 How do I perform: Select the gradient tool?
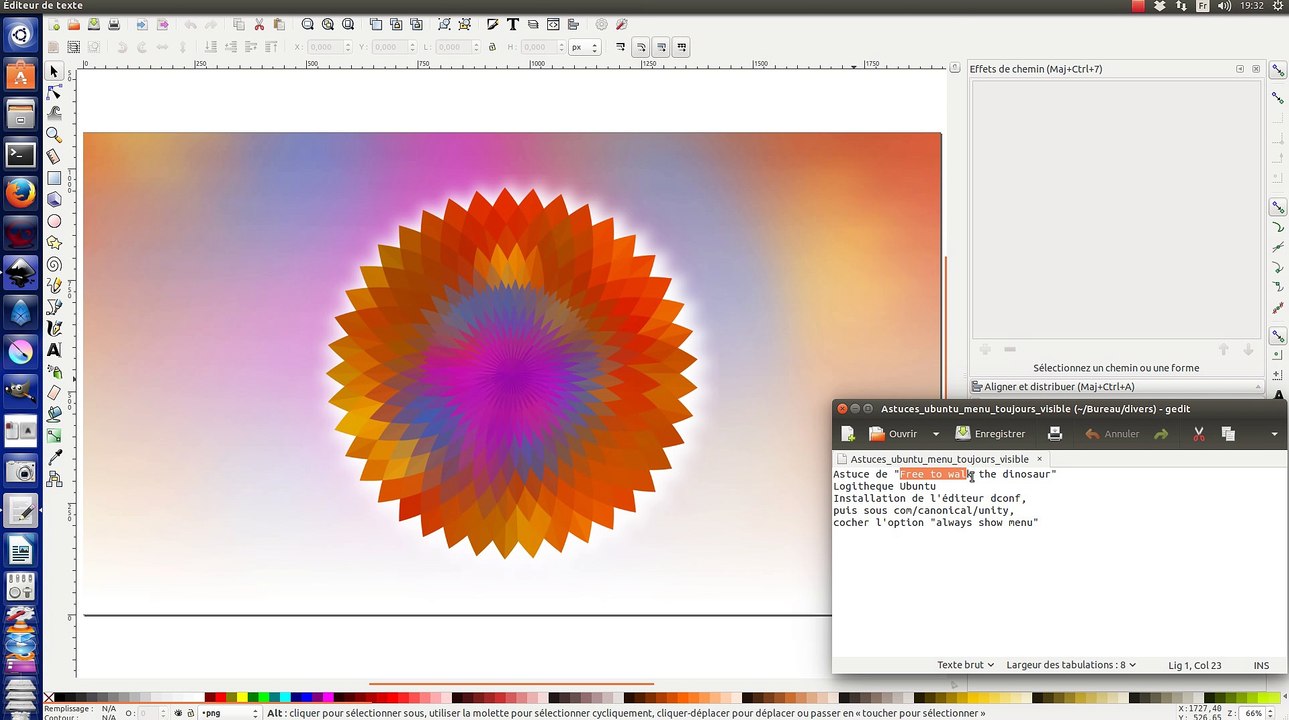[54, 436]
